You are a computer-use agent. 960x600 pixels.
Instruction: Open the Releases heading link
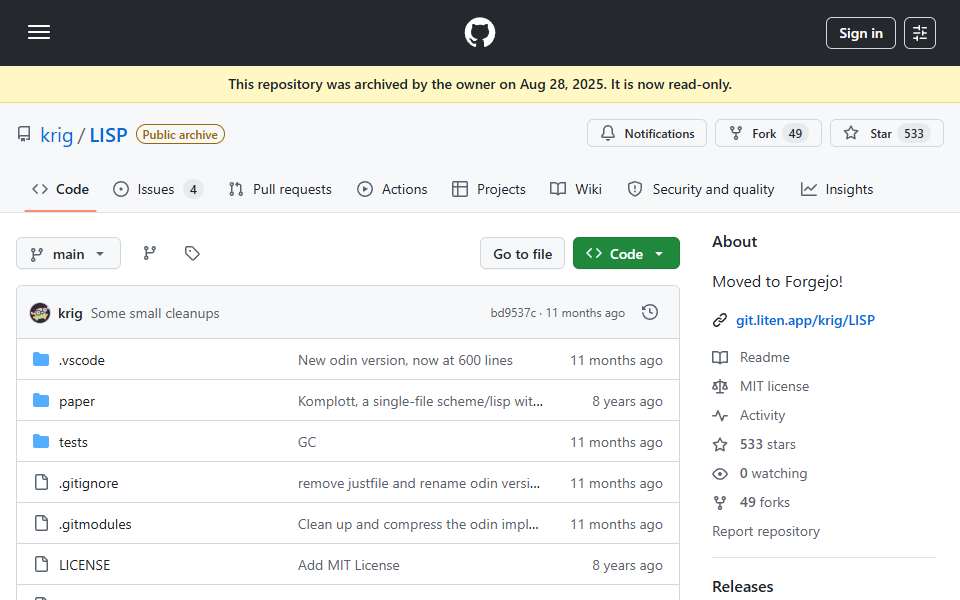[742, 587]
